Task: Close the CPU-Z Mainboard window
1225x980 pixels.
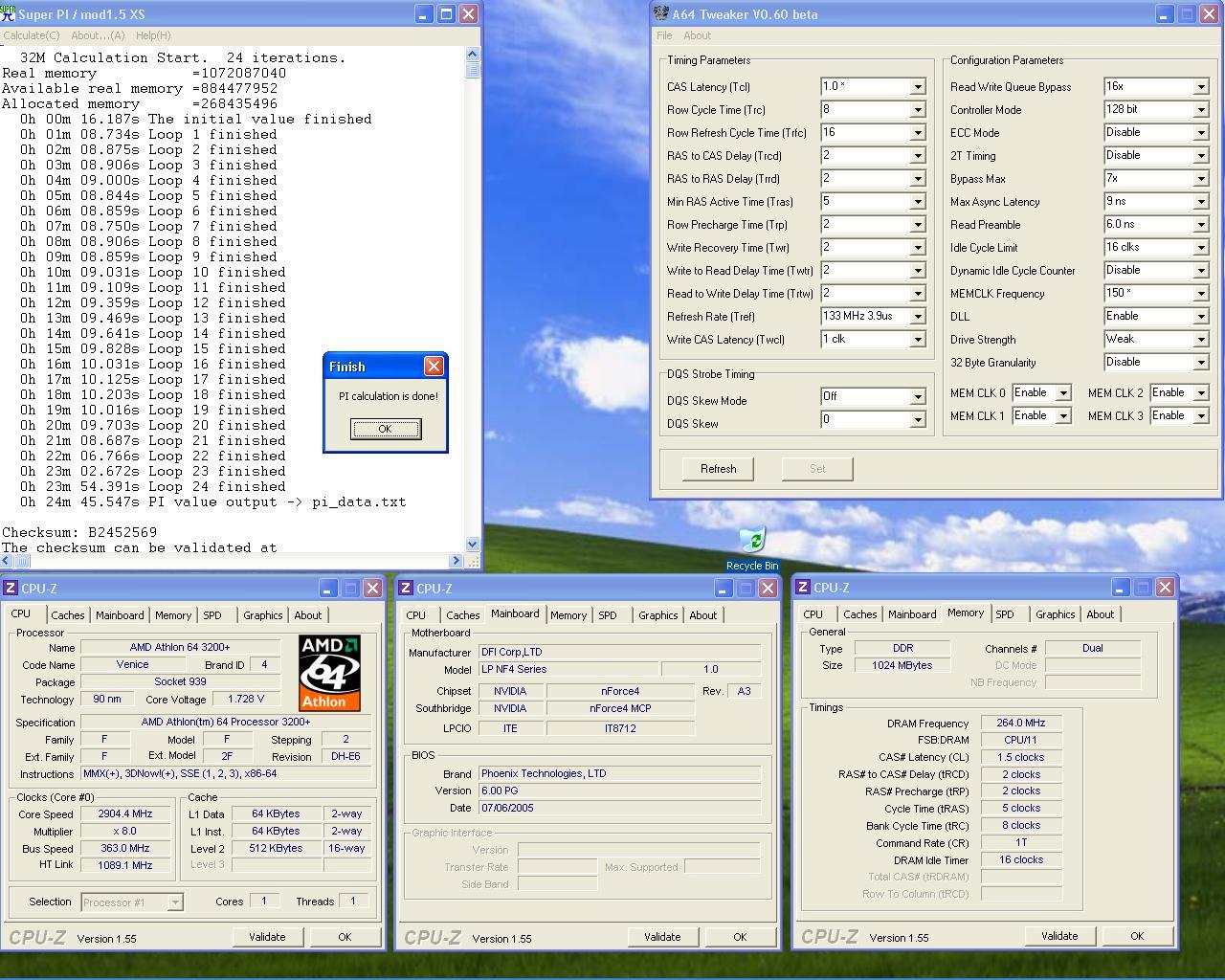Action: [x=768, y=588]
